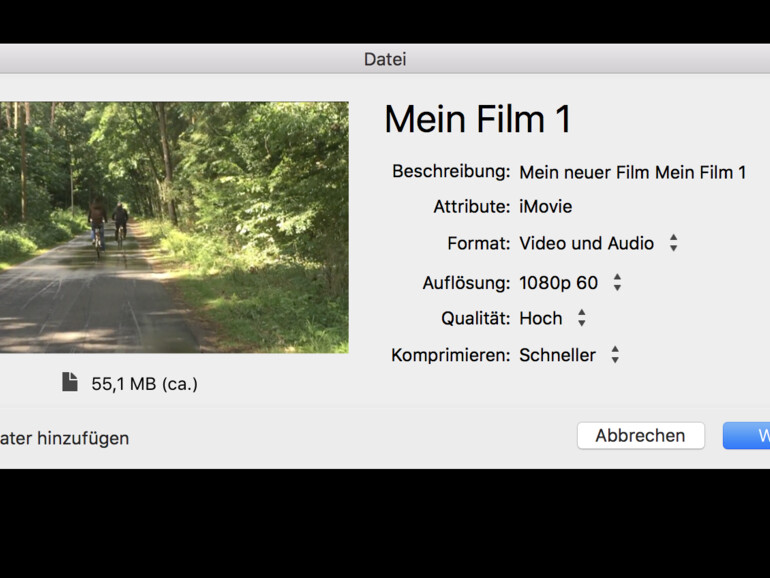770x578 pixels.
Task: Click the Format popup arrows icon
Action: pyautogui.click(x=673, y=243)
